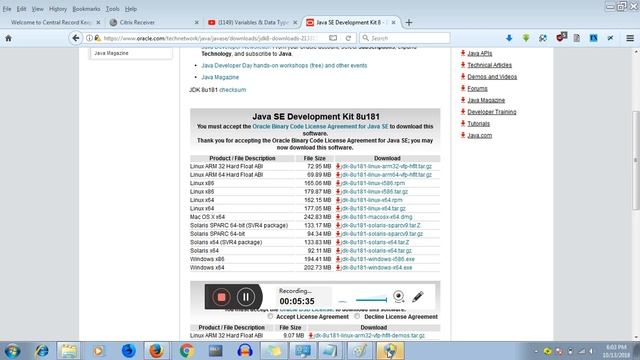Open Windows Start menu

coord(12,351)
